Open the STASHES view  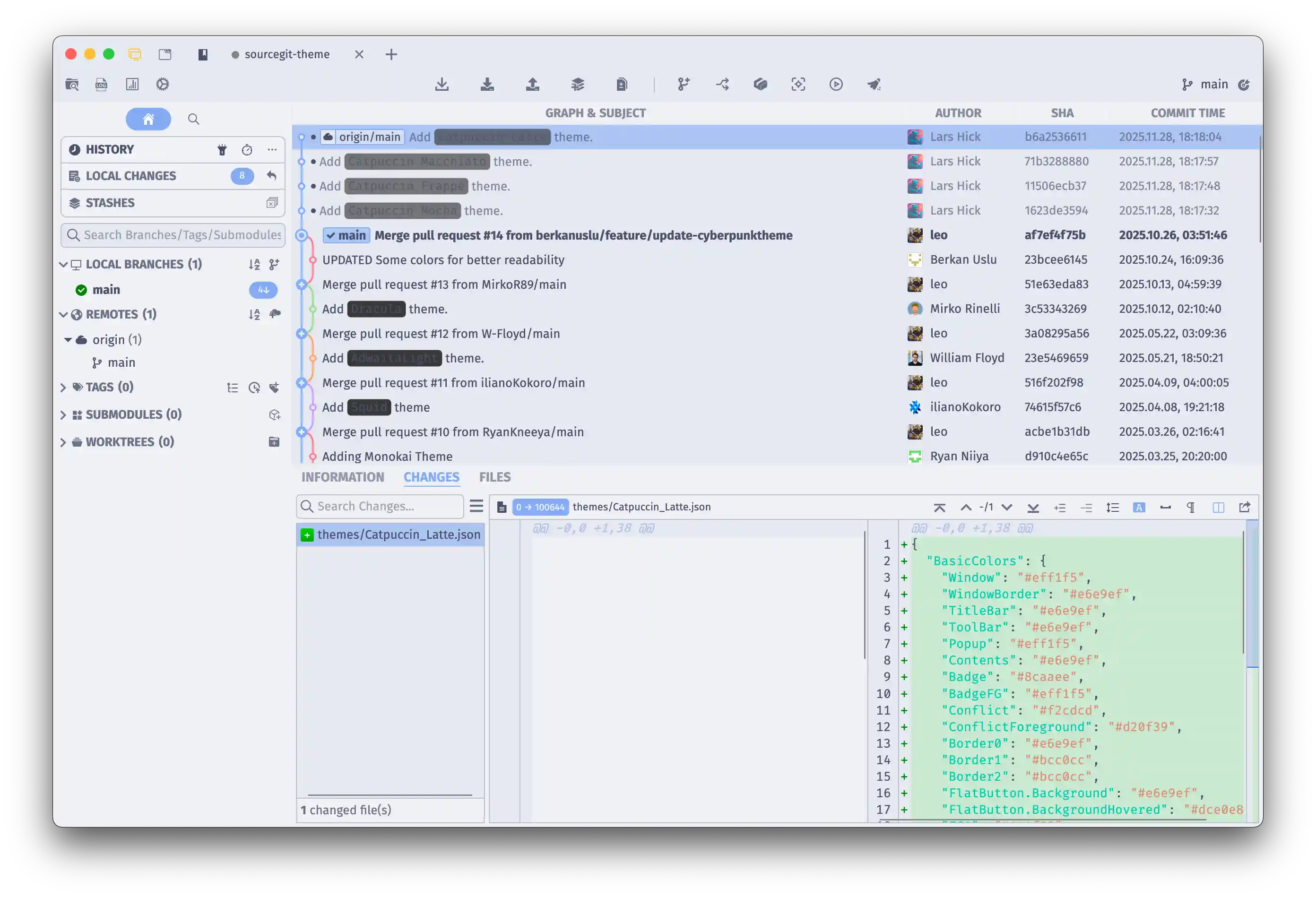(111, 203)
